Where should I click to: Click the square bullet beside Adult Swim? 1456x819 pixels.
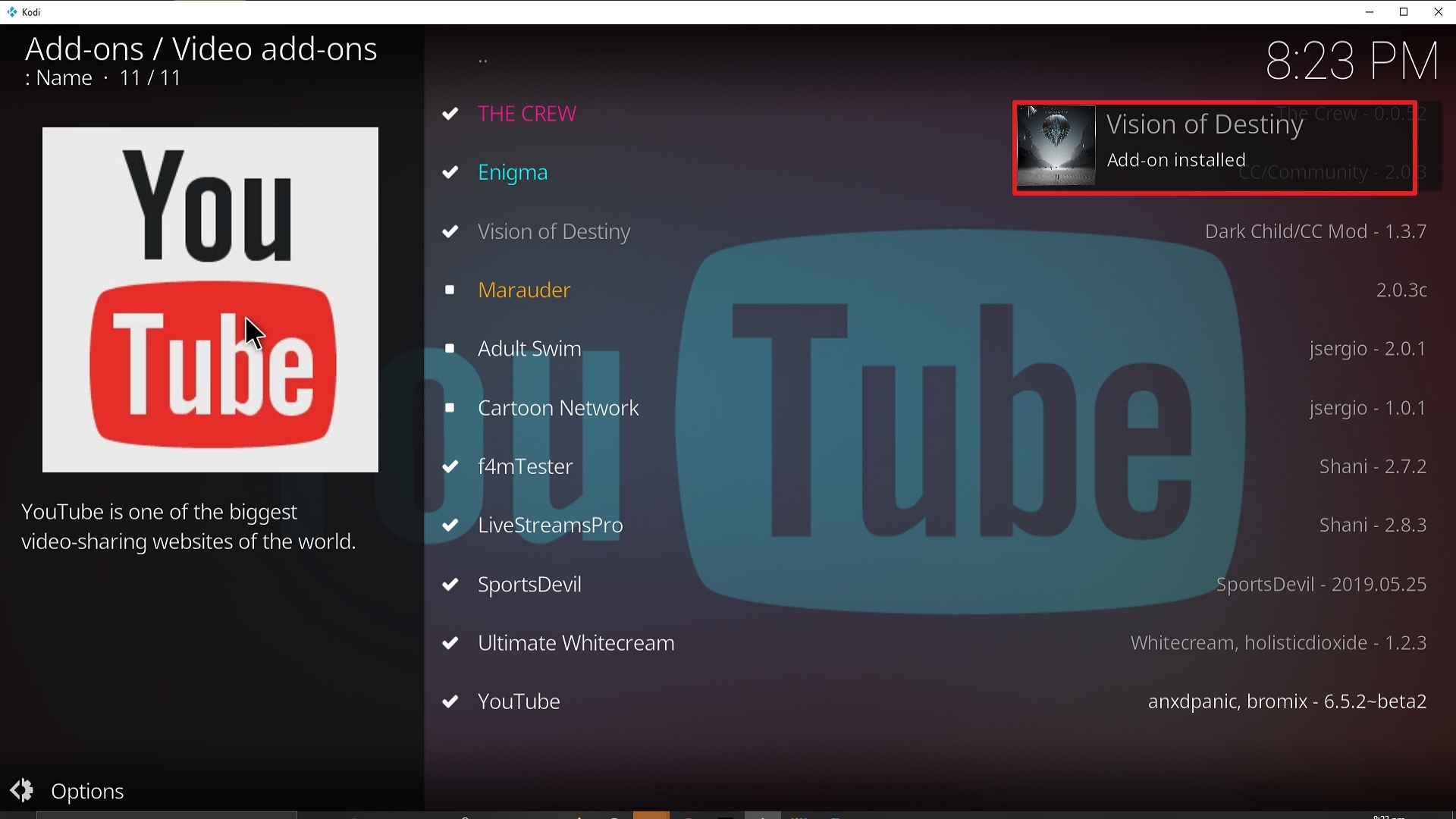point(450,350)
